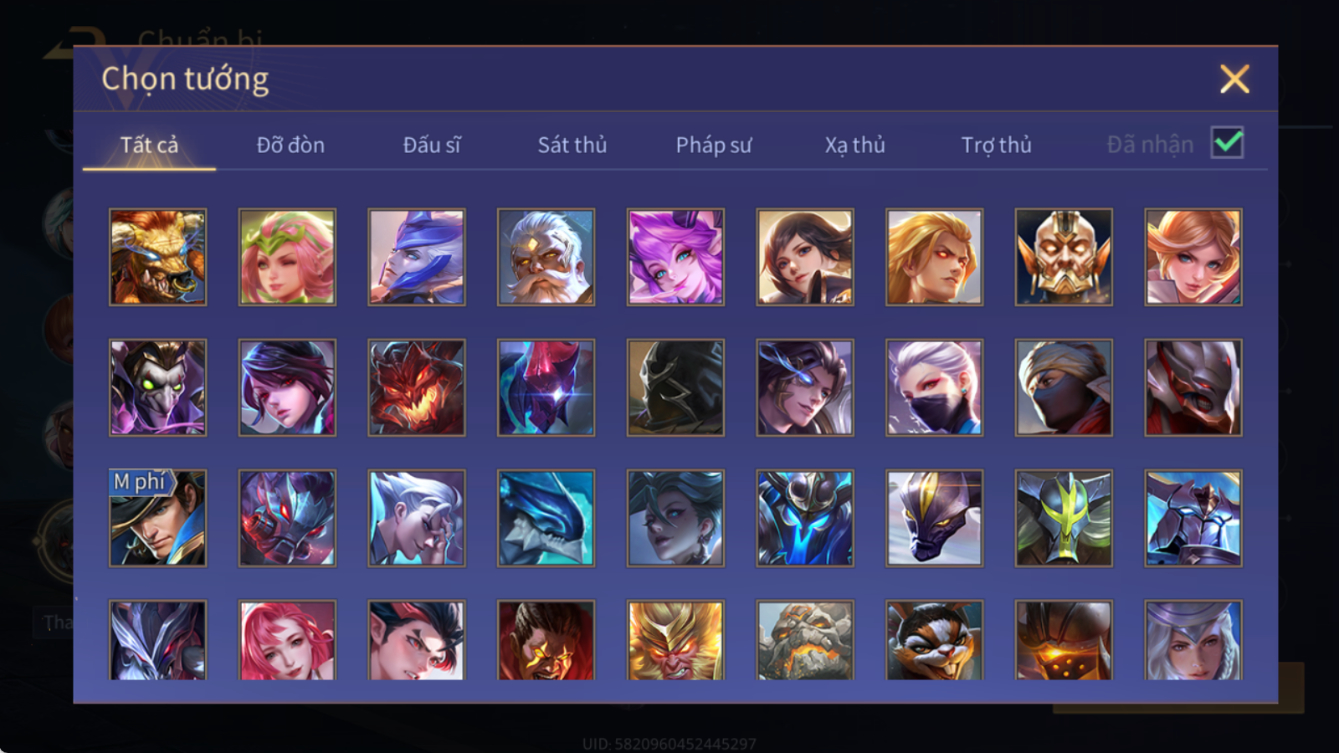Switch to the 'Trợ thủ' tab
This screenshot has height=753, width=1339.
tap(996, 145)
